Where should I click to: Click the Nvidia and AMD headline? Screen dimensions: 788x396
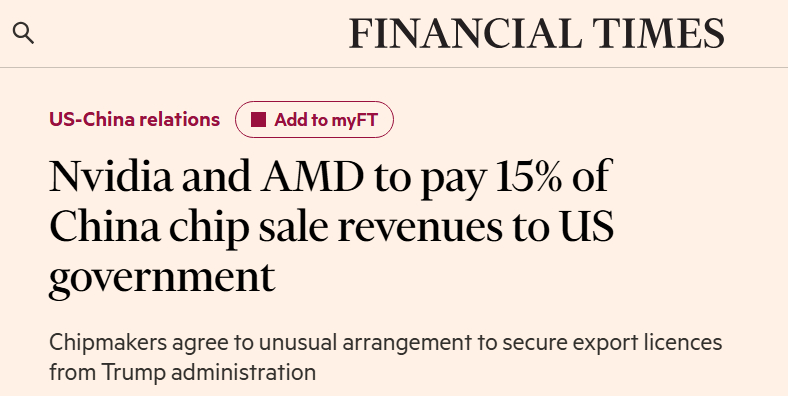[x=332, y=229]
